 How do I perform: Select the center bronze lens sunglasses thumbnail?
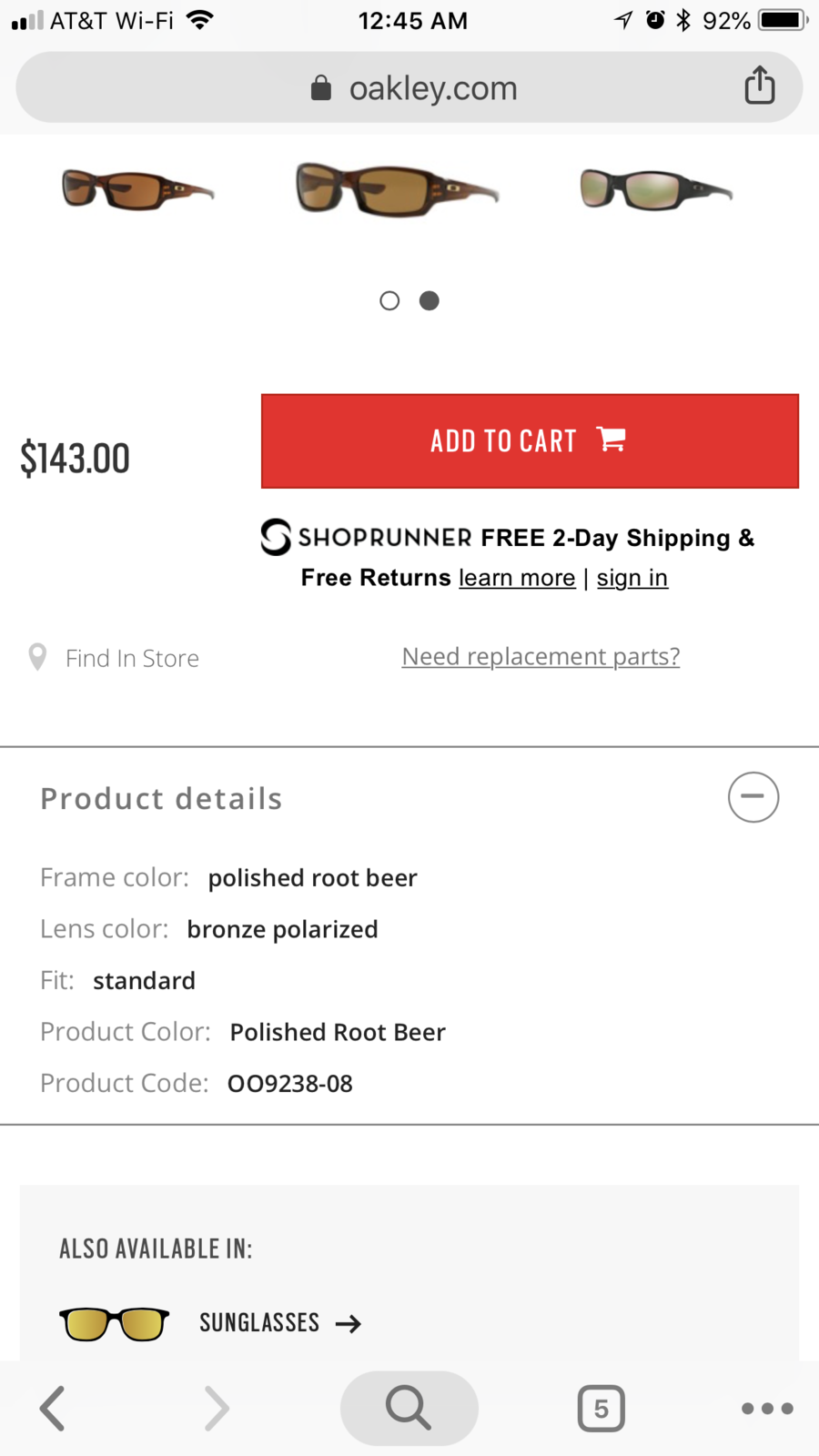397,189
